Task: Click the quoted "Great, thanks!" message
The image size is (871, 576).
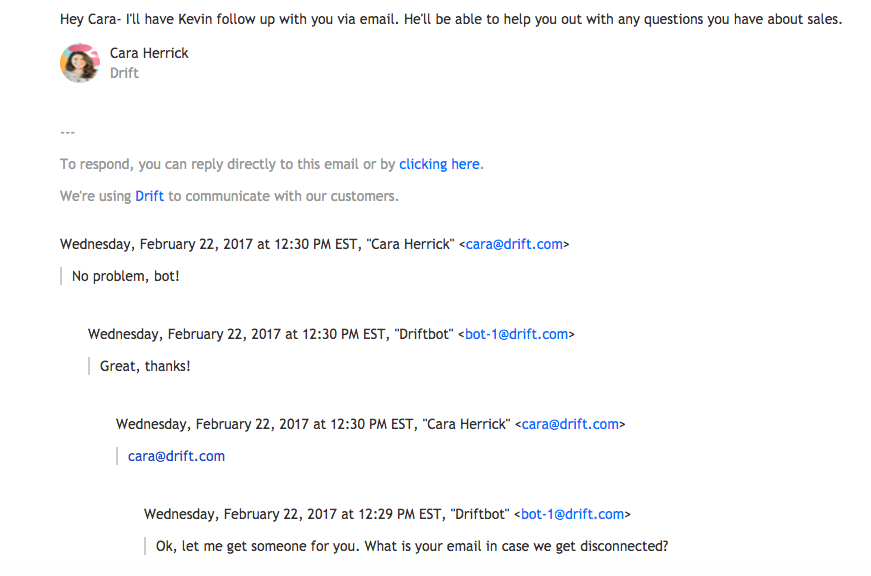Action: point(145,367)
